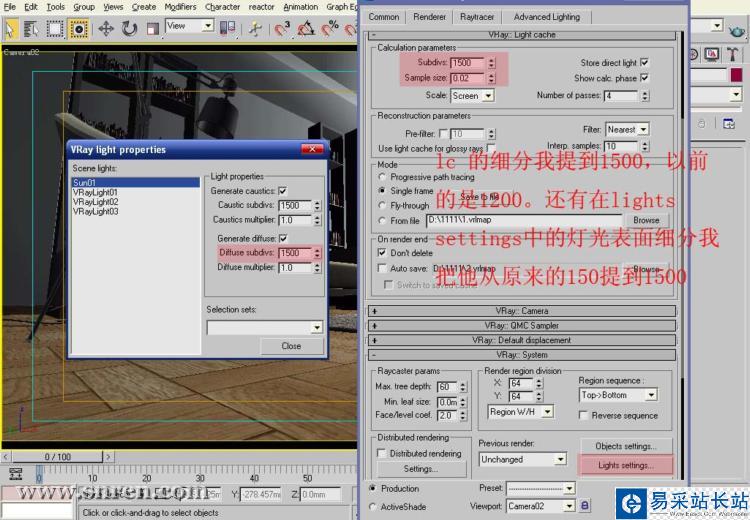The width and height of the screenshot is (750, 520).
Task: Select Progressive path tracing mode
Action: click(x=382, y=177)
